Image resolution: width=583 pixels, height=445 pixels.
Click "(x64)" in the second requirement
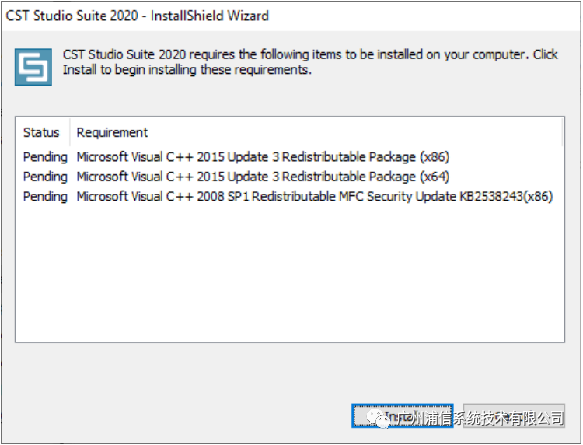(x=435, y=177)
